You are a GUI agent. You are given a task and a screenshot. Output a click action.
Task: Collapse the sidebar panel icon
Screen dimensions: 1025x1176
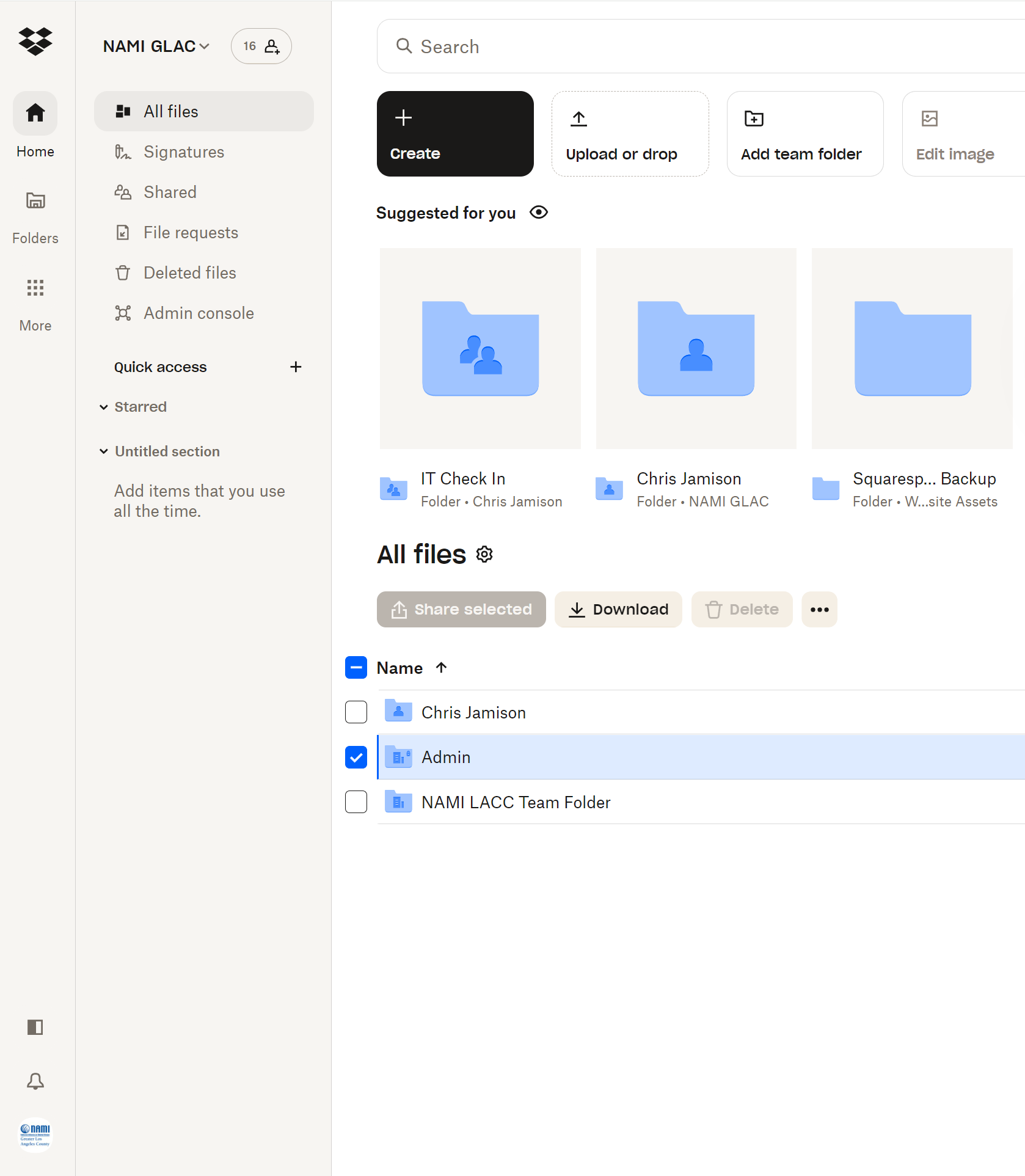35,1028
